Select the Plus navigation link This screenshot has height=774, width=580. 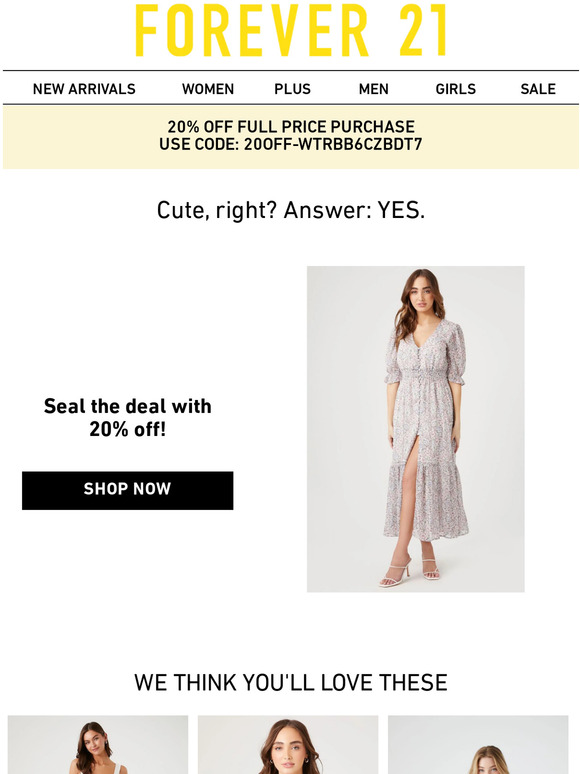point(292,89)
